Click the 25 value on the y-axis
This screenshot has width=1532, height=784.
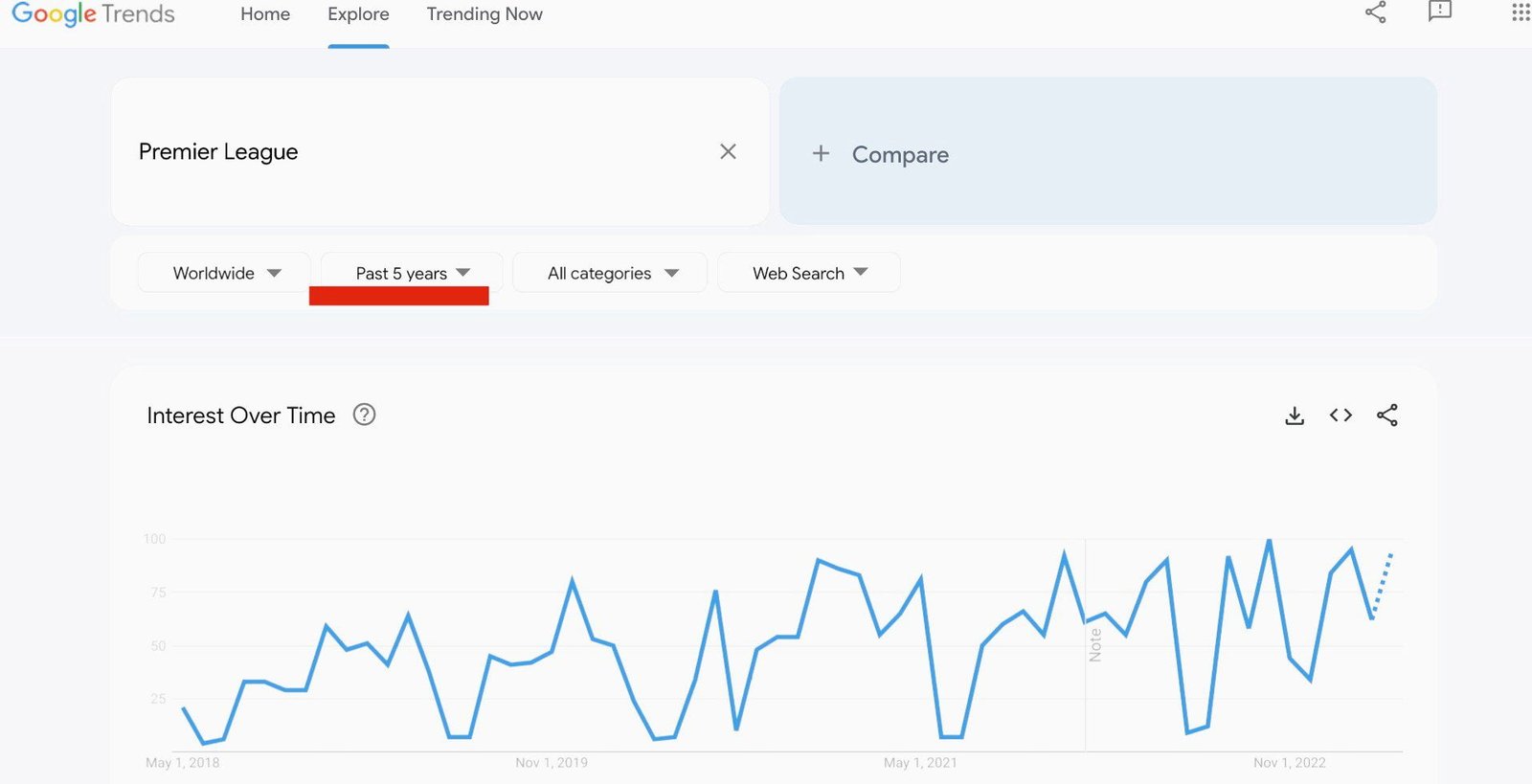(158, 699)
